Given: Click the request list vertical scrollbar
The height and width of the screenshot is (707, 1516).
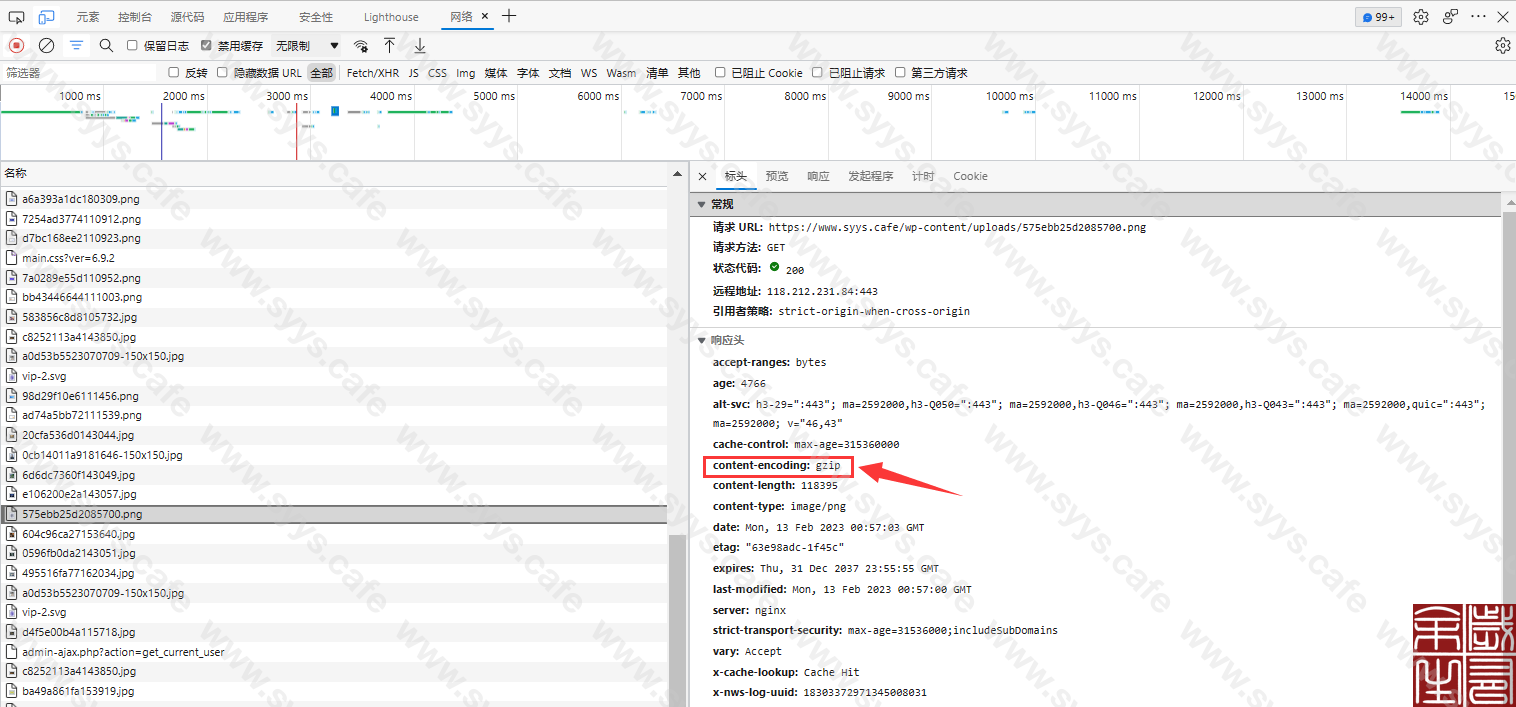Looking at the screenshot, I should click(x=678, y=620).
